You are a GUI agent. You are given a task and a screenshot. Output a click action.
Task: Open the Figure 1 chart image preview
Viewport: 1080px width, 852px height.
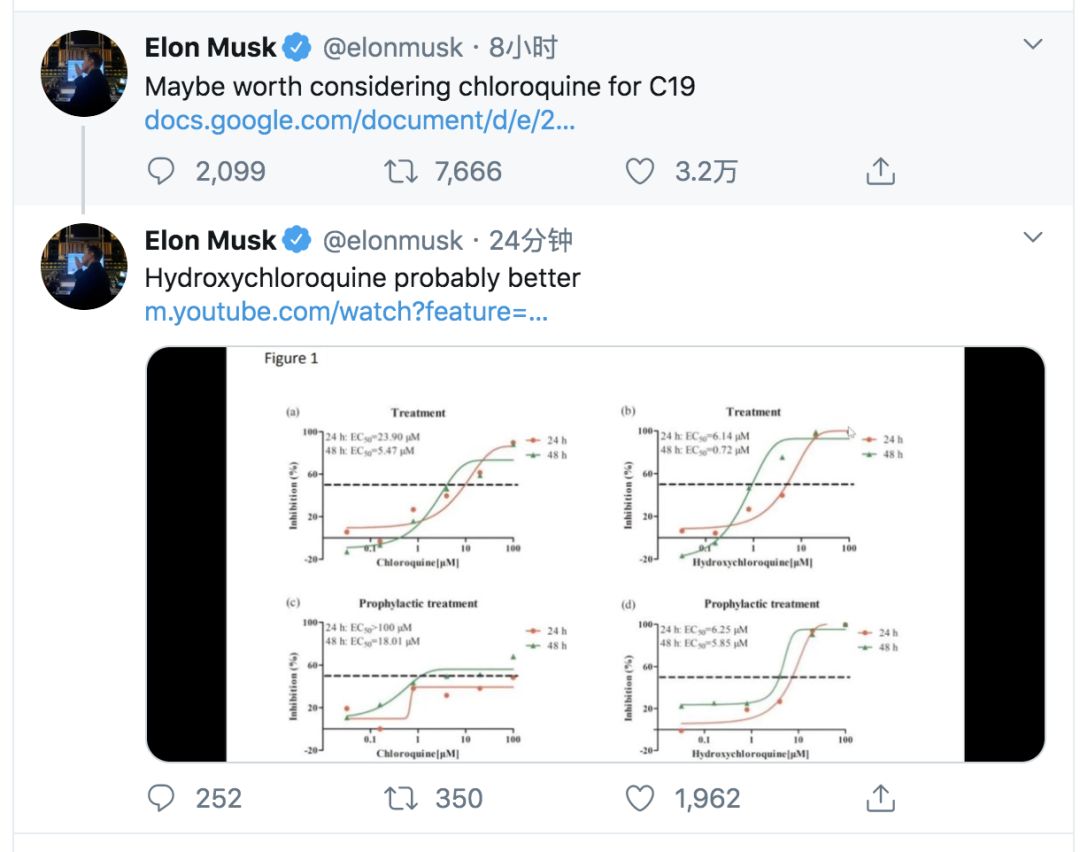(x=595, y=554)
